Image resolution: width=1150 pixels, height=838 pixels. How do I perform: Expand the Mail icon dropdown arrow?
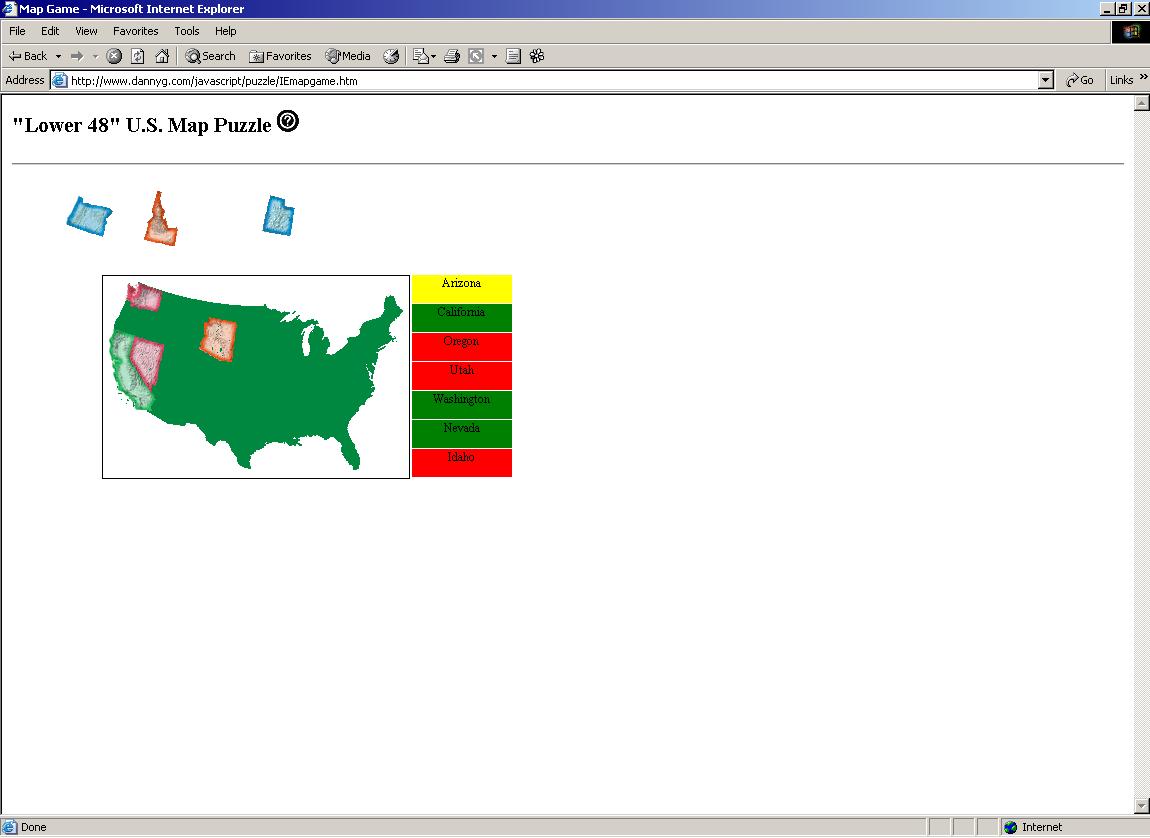(x=433, y=56)
